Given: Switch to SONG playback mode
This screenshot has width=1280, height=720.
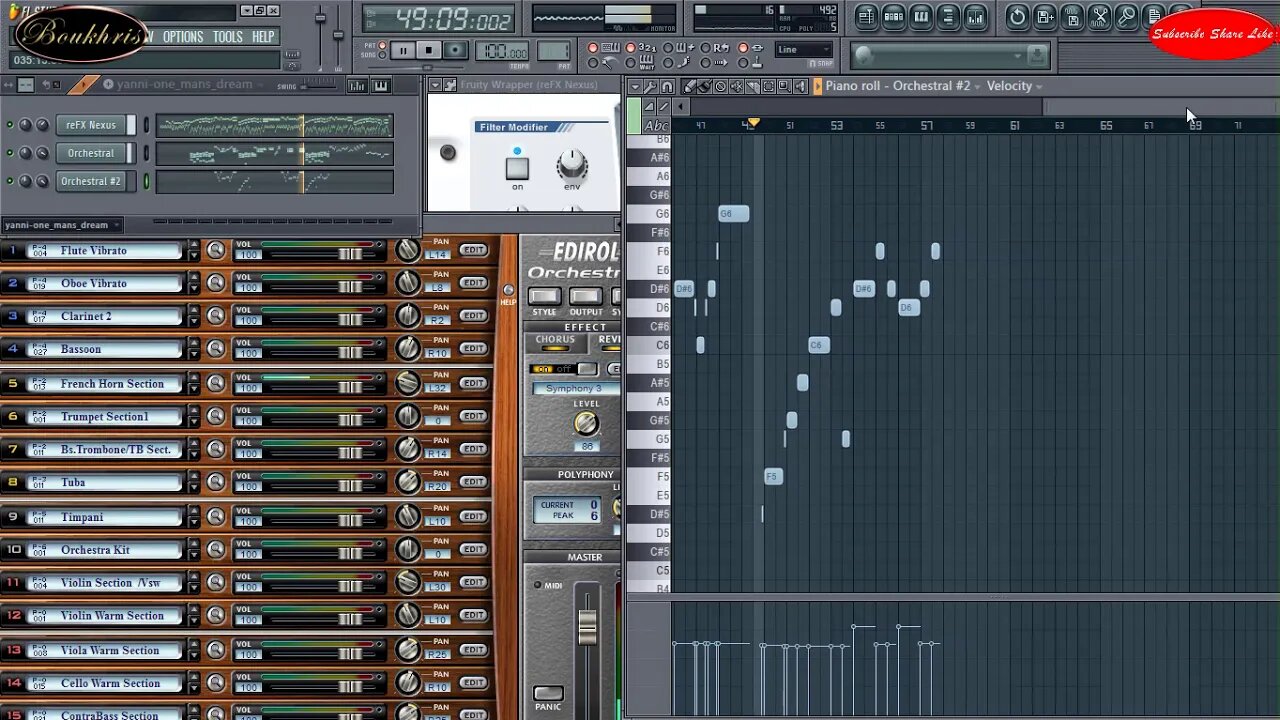Looking at the screenshot, I should point(382,55).
